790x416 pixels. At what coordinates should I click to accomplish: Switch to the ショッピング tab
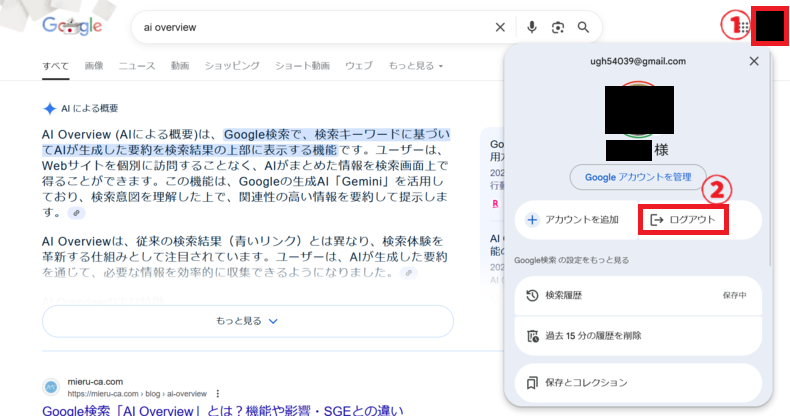pos(232,66)
